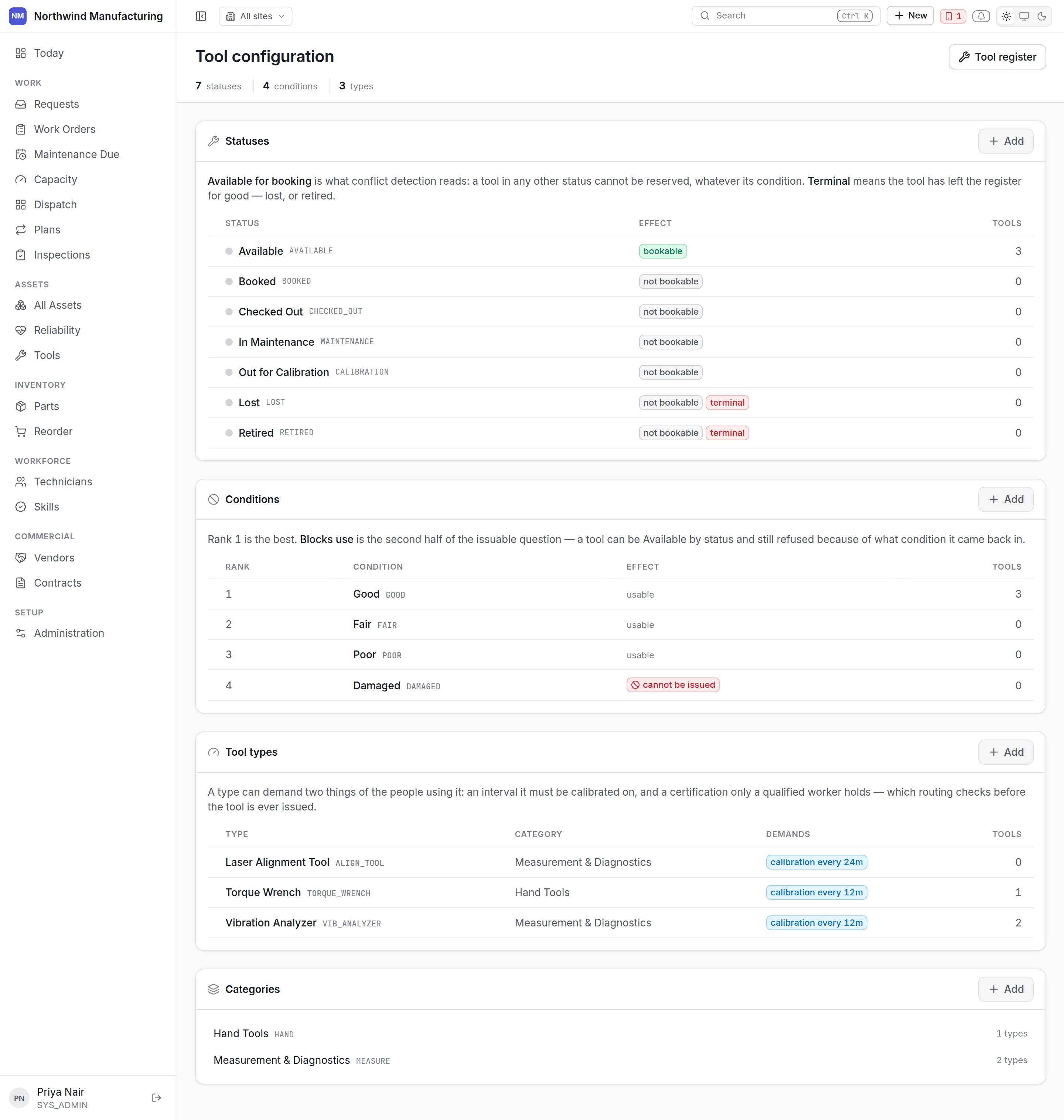Go to Today in sidebar
This screenshot has height=1120, width=1064.
(88, 53)
